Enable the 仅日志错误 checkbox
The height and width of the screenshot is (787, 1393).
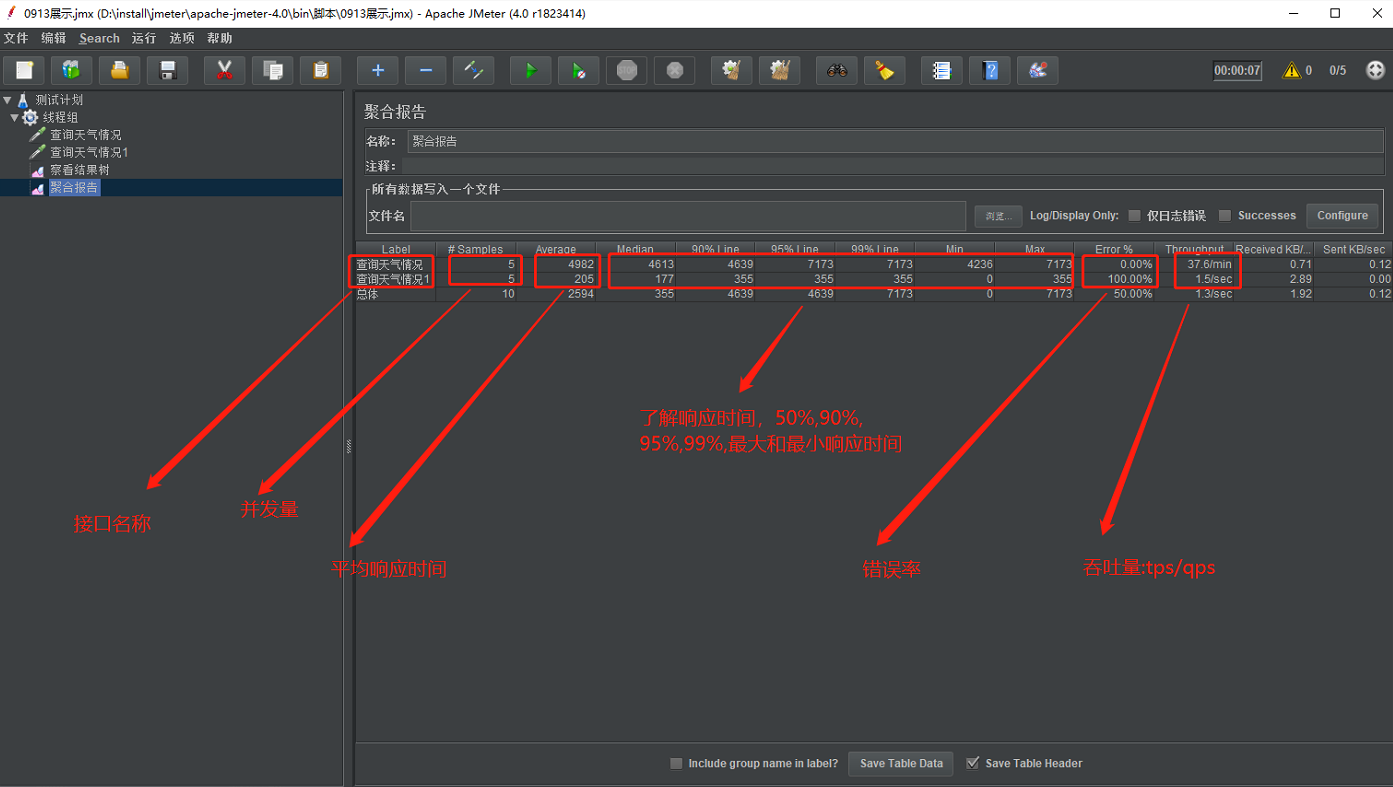pos(1134,215)
